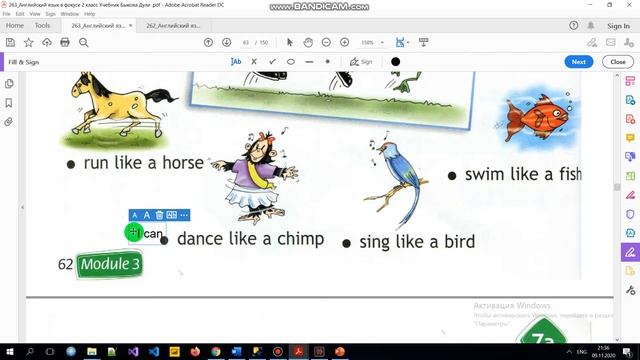
Task: Open the Help menu
Action: coord(89,14)
